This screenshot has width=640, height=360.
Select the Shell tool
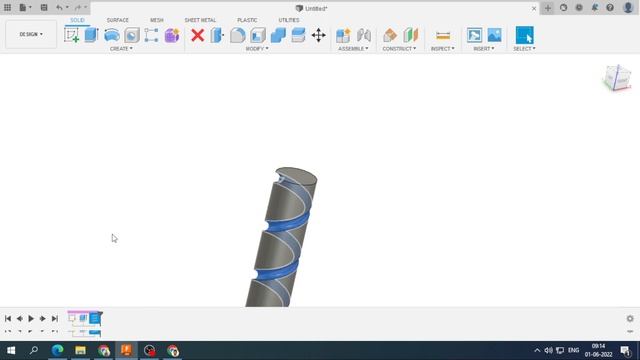coord(258,35)
